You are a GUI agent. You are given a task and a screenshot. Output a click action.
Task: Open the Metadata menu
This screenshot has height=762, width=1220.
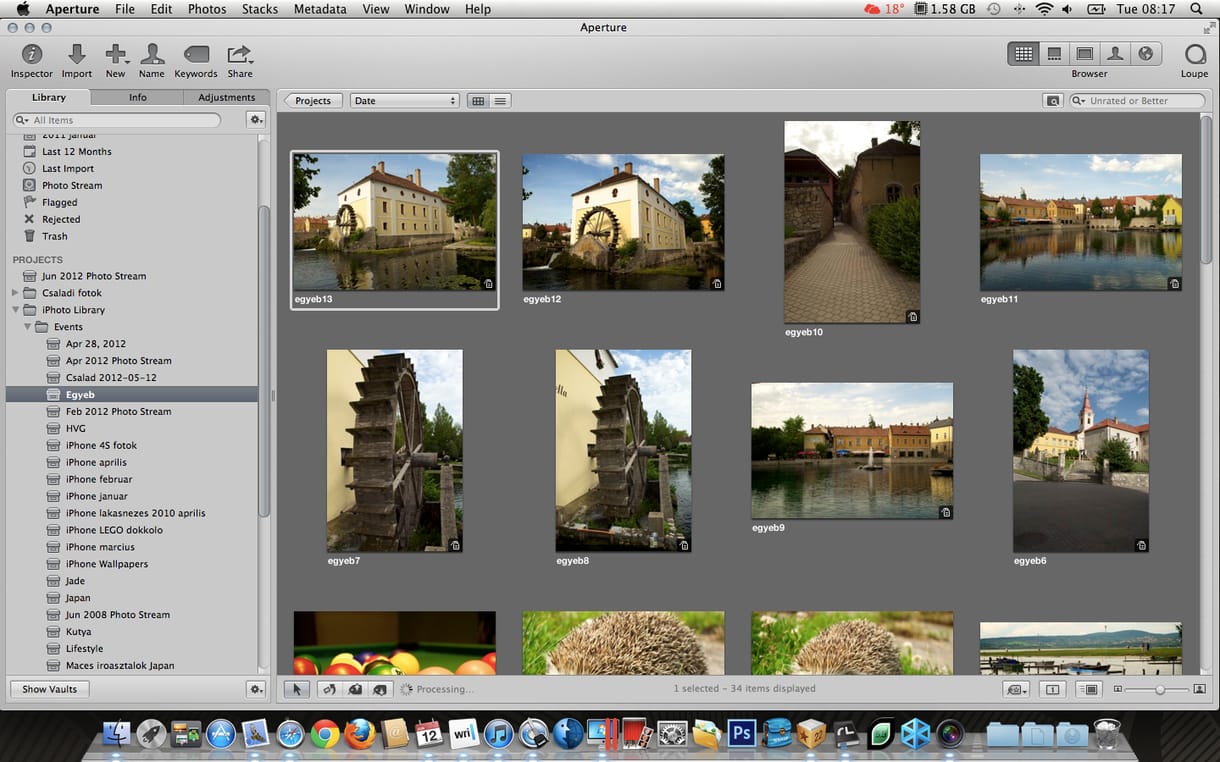(x=320, y=9)
